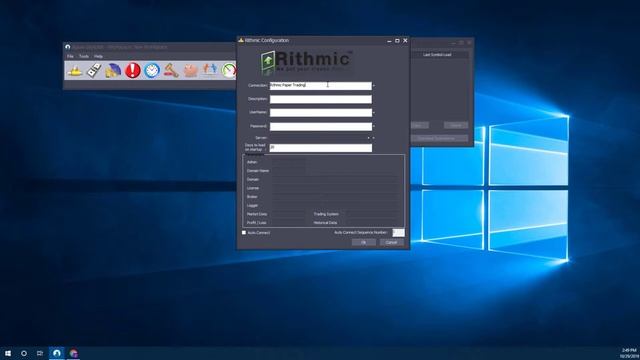This screenshot has height=360, width=640.
Task: Click the gauge dial toolbar icon
Action: click(x=229, y=70)
